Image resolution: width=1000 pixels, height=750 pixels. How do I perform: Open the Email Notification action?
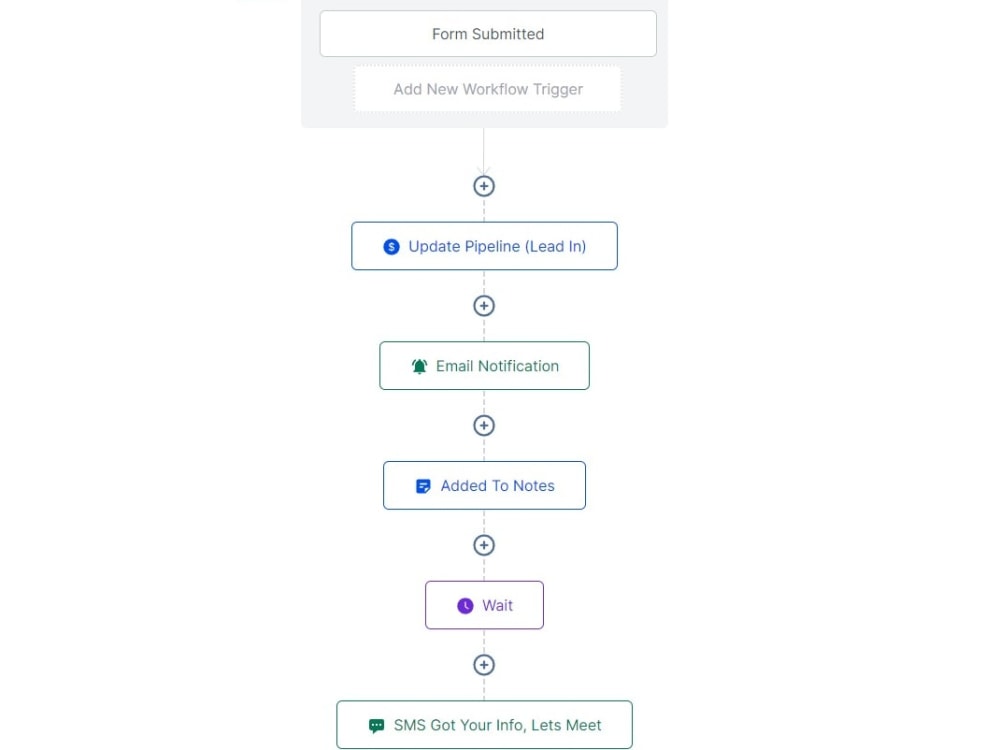[x=485, y=366]
